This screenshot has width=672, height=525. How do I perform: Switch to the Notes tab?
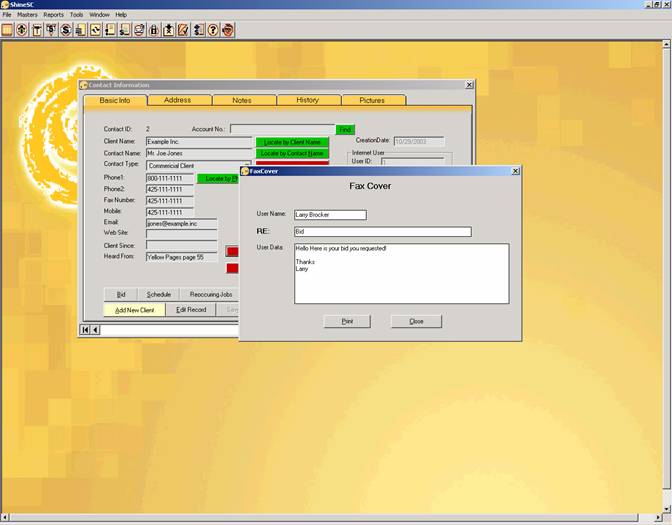pos(242,100)
